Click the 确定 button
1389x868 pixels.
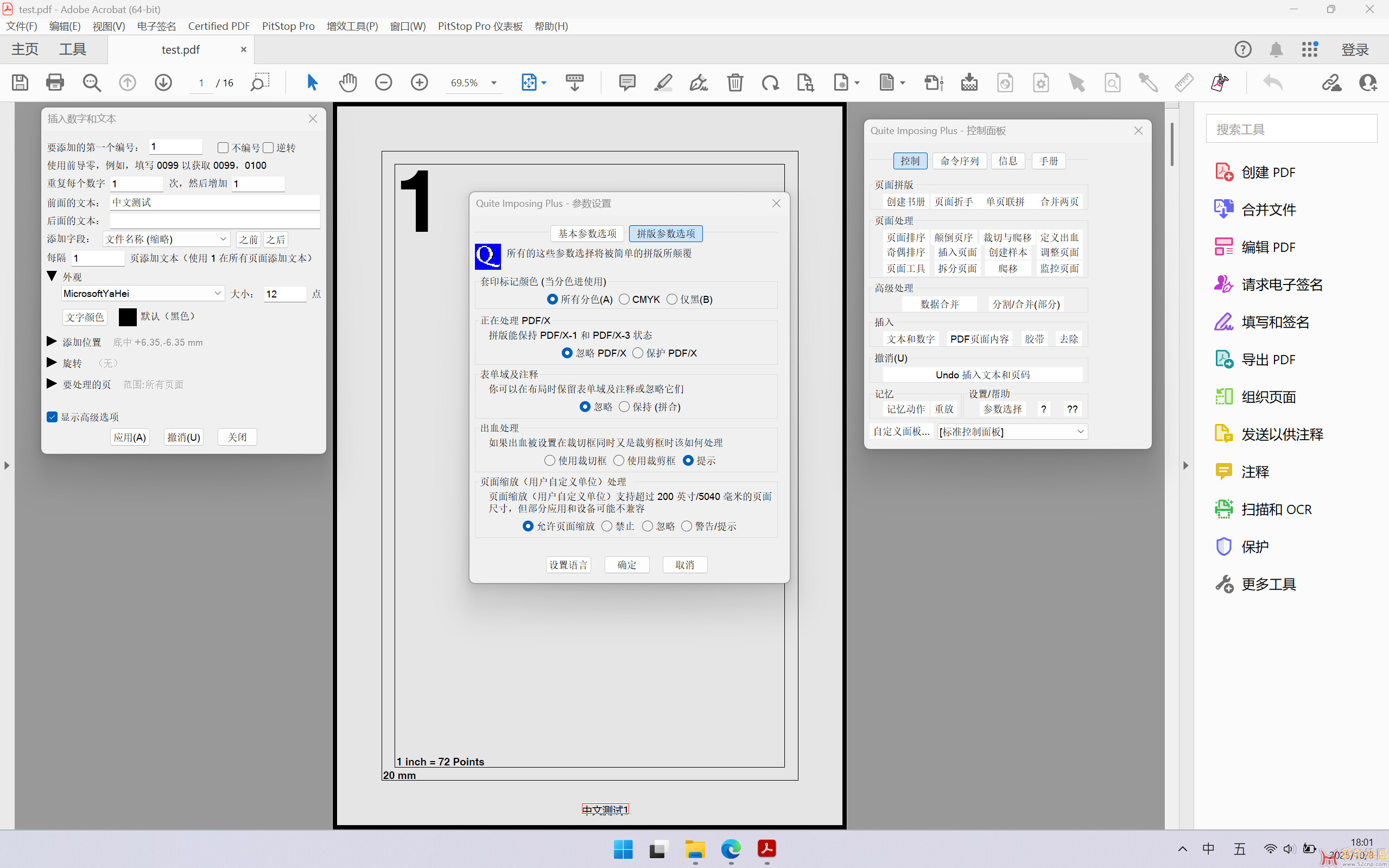(x=627, y=565)
